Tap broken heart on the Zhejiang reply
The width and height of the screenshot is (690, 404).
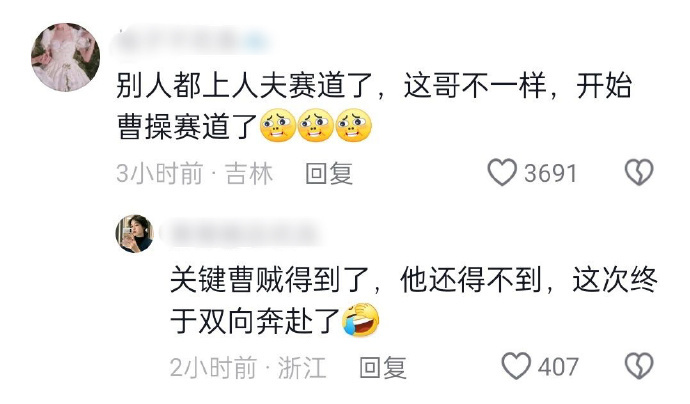639,366
